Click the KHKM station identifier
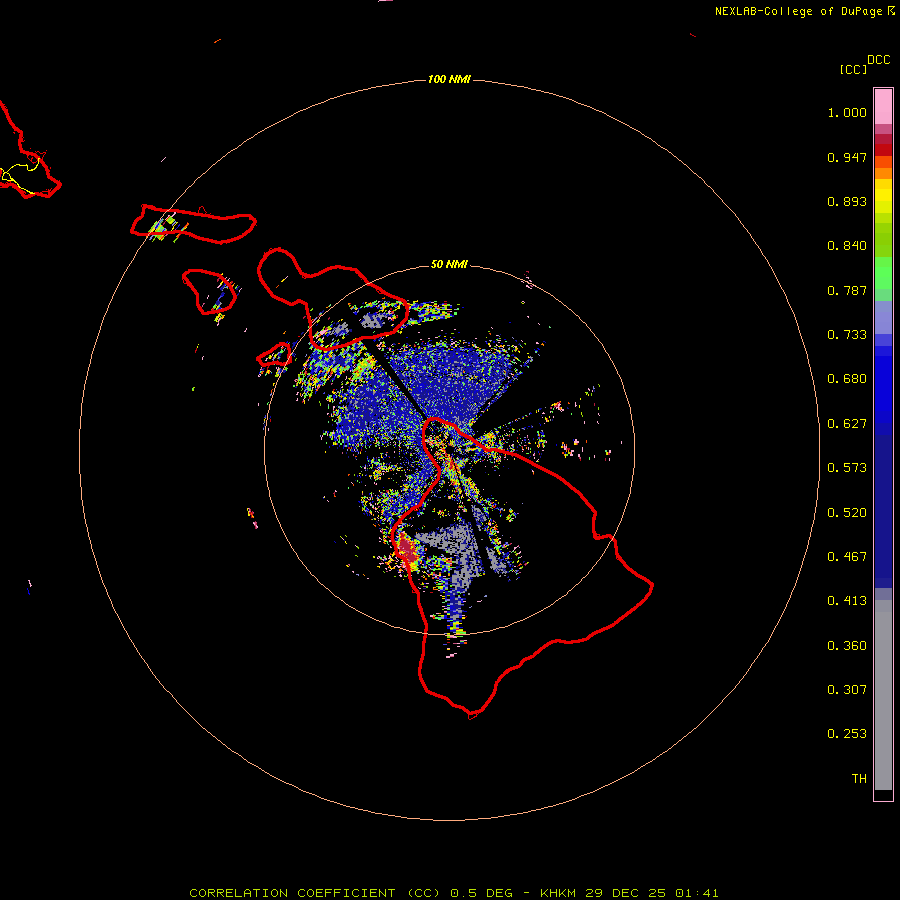Viewport: 900px width, 900px height. click(557, 893)
